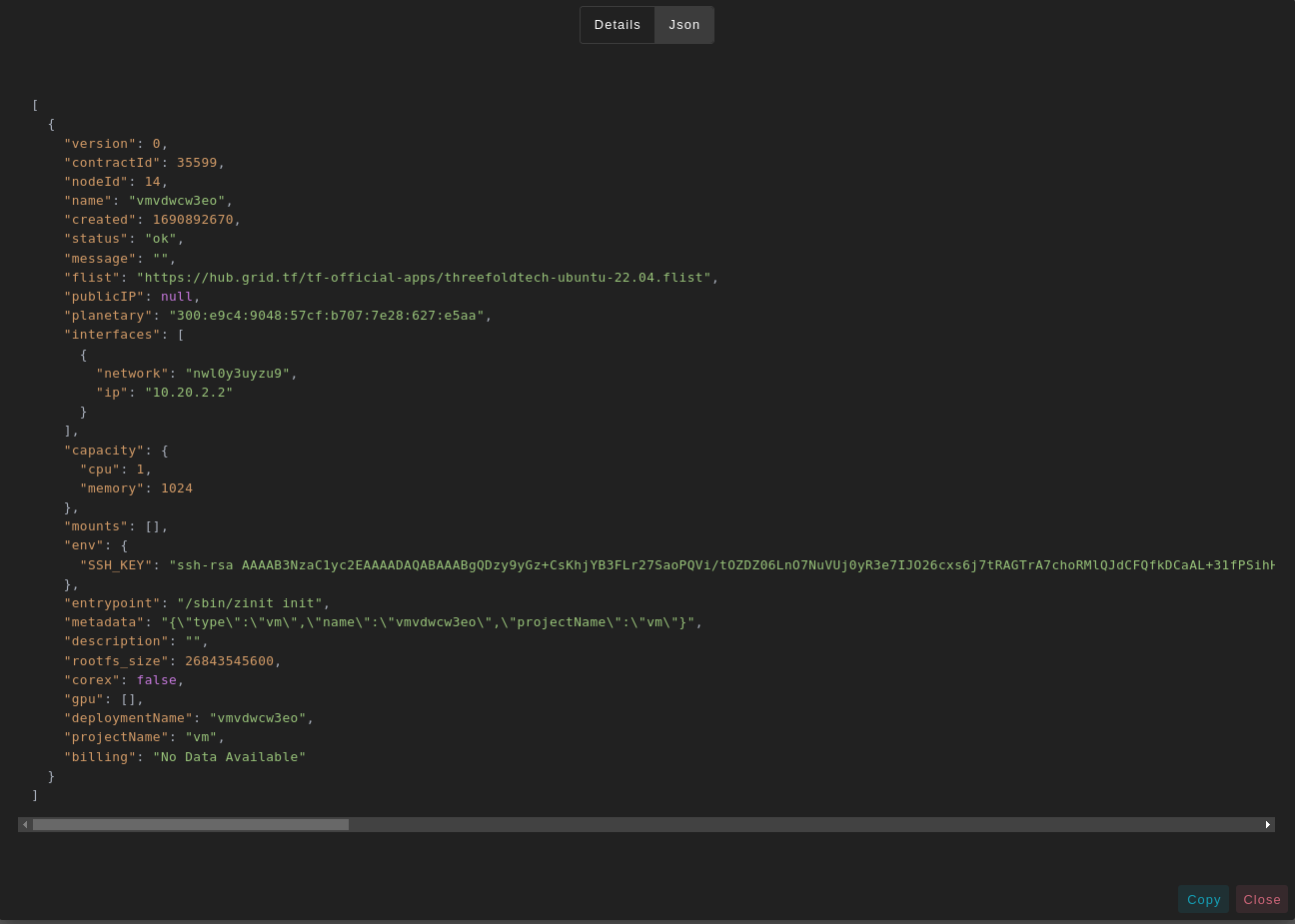Viewport: 1295px width, 924px height.
Task: Select the Json tab
Action: pos(684,25)
